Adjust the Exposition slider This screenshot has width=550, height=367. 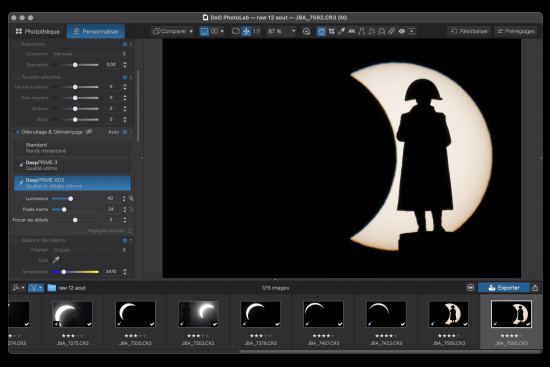point(75,65)
